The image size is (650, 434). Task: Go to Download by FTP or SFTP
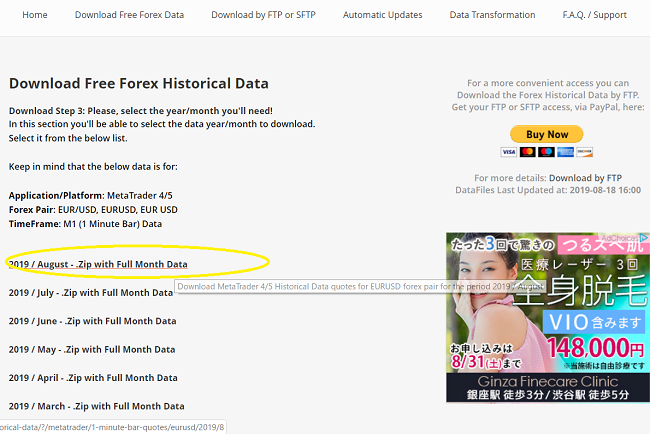click(263, 15)
